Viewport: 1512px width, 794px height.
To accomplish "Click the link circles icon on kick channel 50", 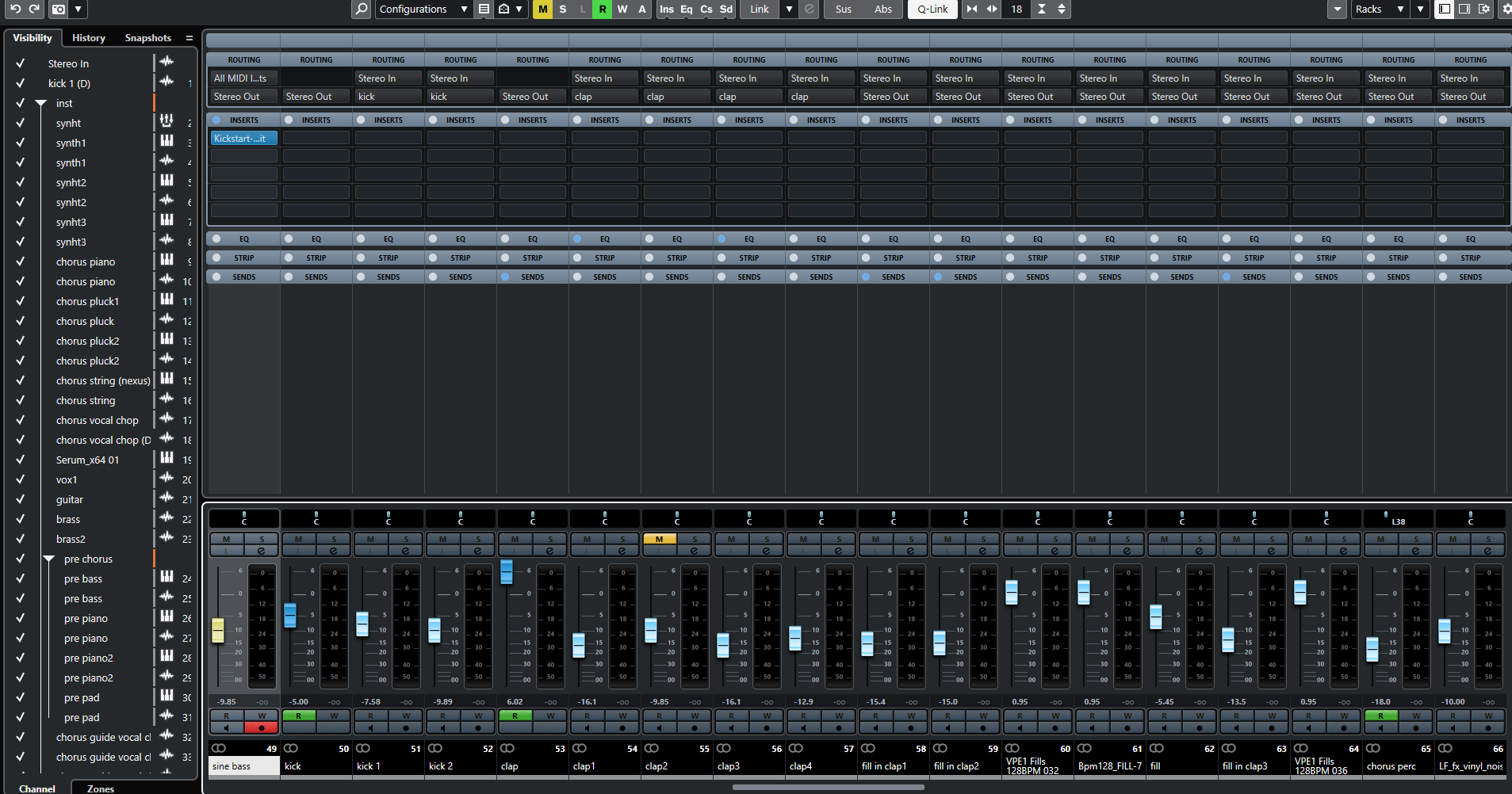I will 291,748.
